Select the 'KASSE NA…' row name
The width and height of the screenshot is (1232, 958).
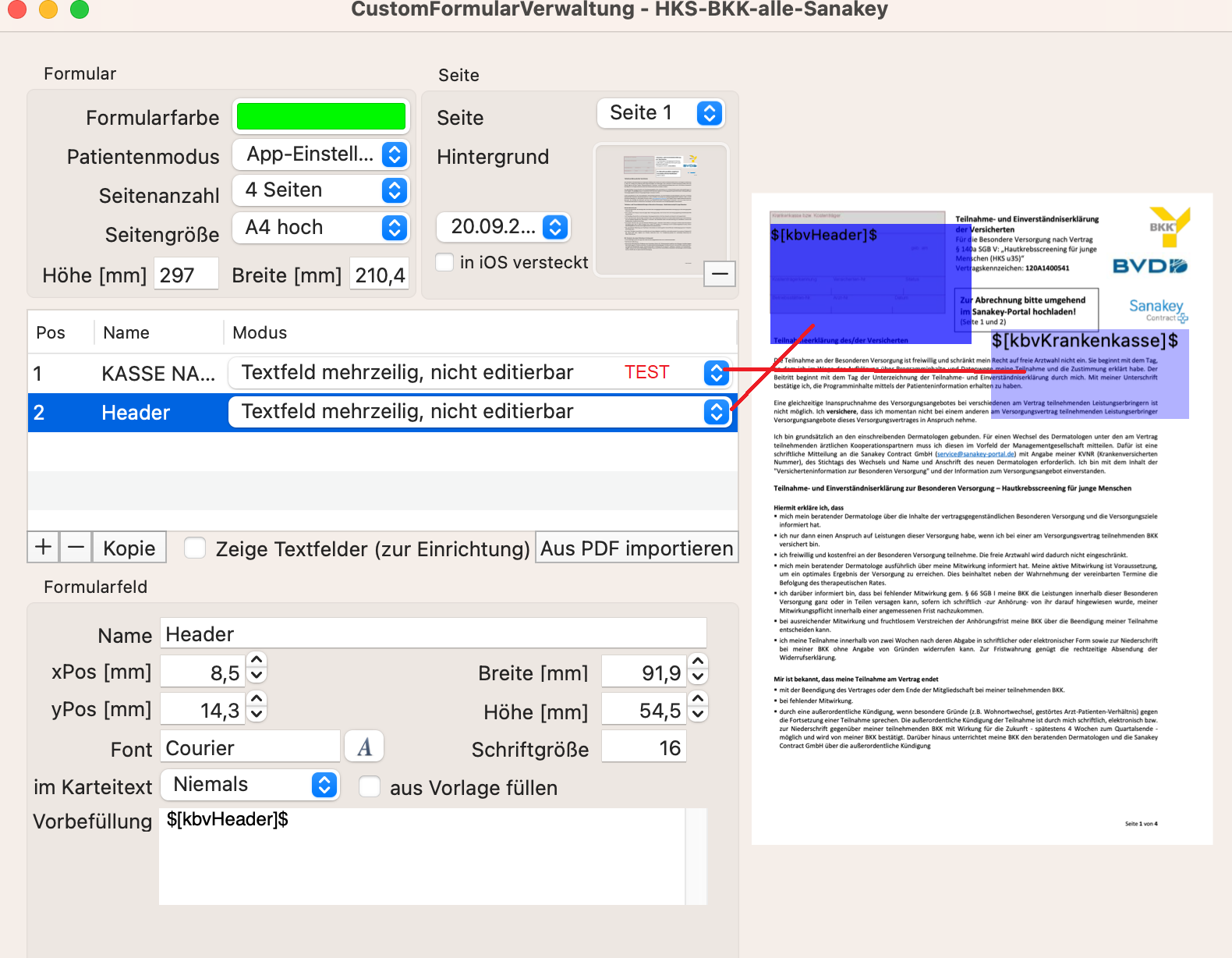coord(158,374)
